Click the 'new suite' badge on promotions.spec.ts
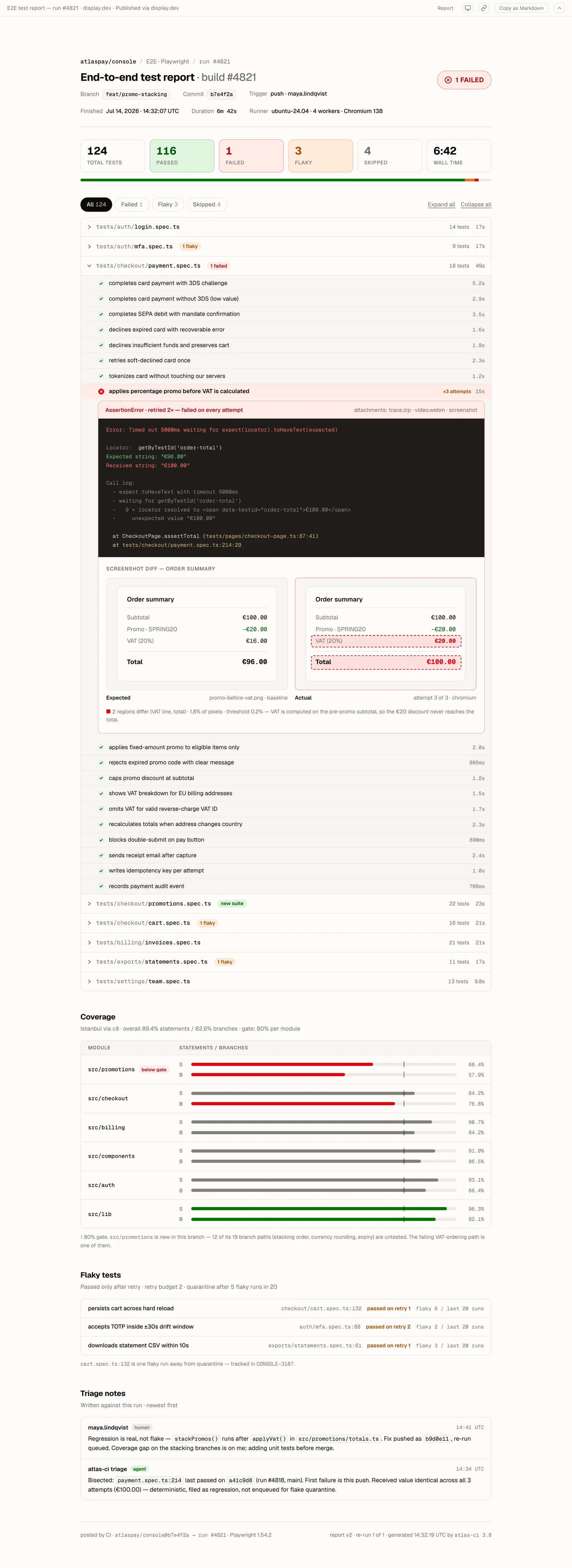 232,904
